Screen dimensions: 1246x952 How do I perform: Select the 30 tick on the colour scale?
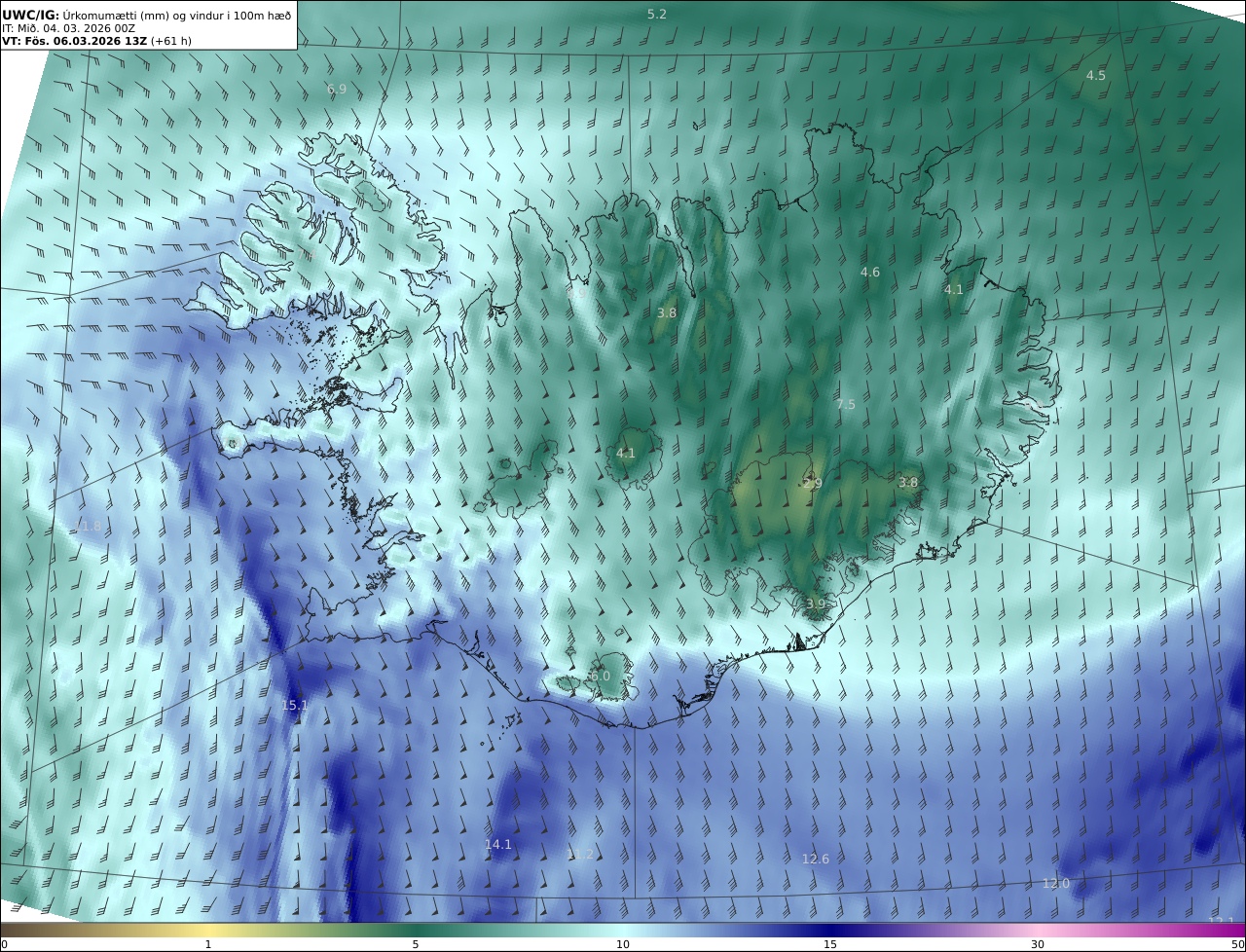click(x=1038, y=944)
